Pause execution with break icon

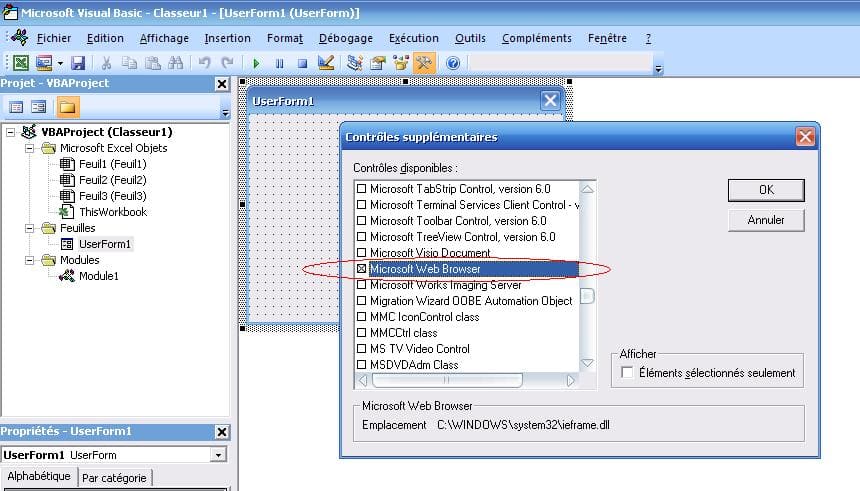[x=279, y=63]
